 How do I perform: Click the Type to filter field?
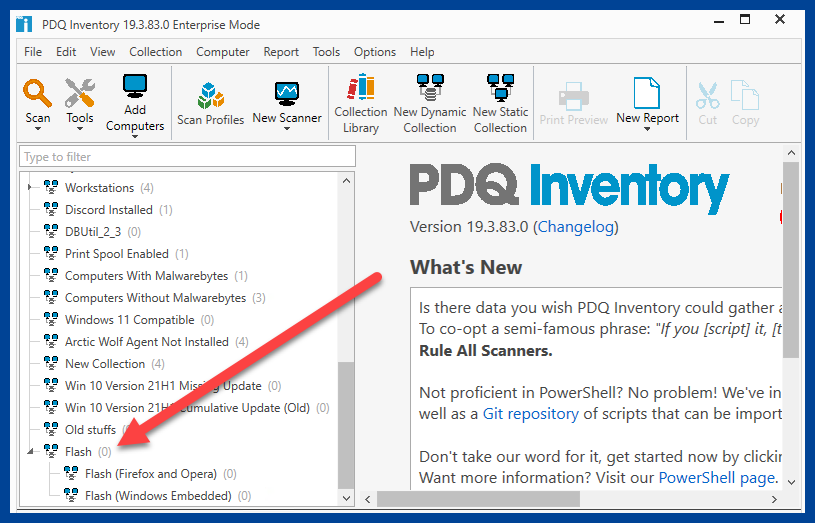point(188,156)
